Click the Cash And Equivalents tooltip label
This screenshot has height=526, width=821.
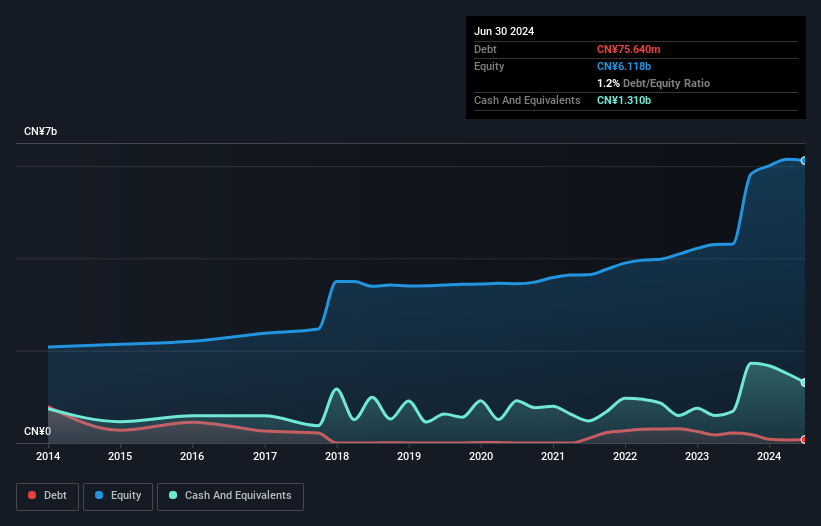click(x=527, y=100)
